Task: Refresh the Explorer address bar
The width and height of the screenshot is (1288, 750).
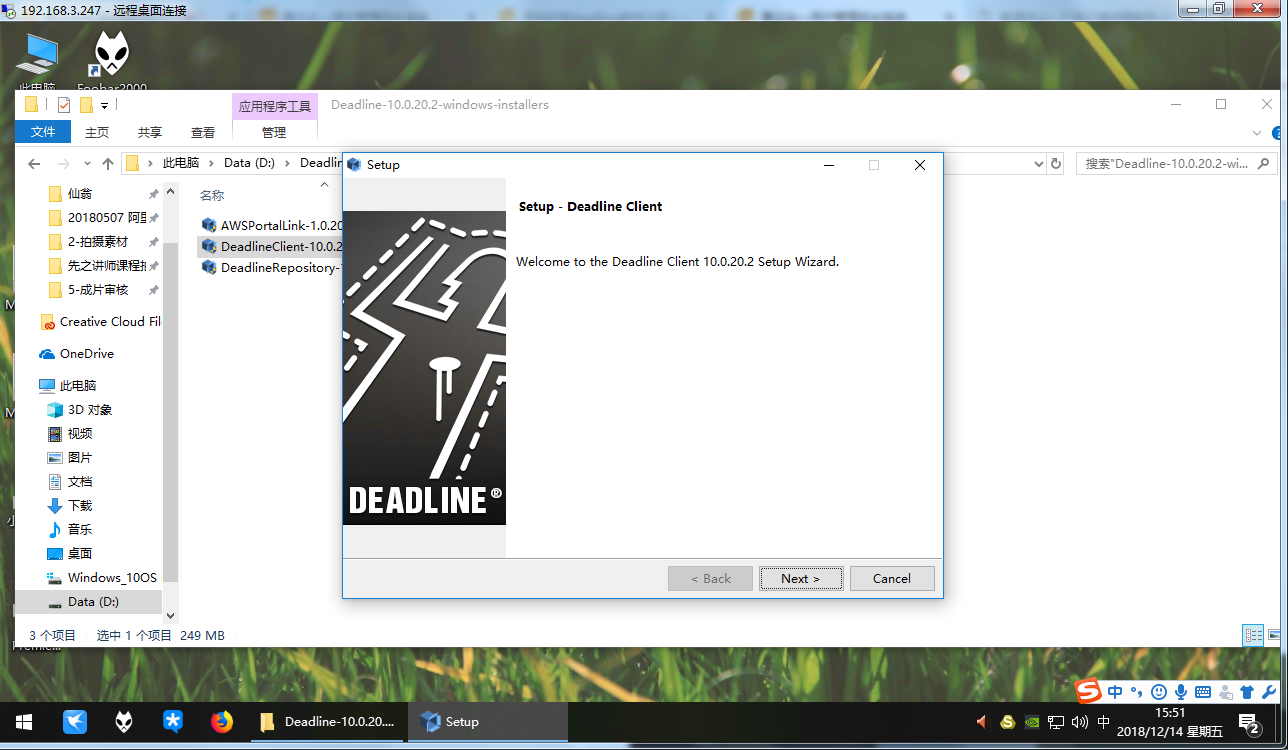Action: [1055, 163]
